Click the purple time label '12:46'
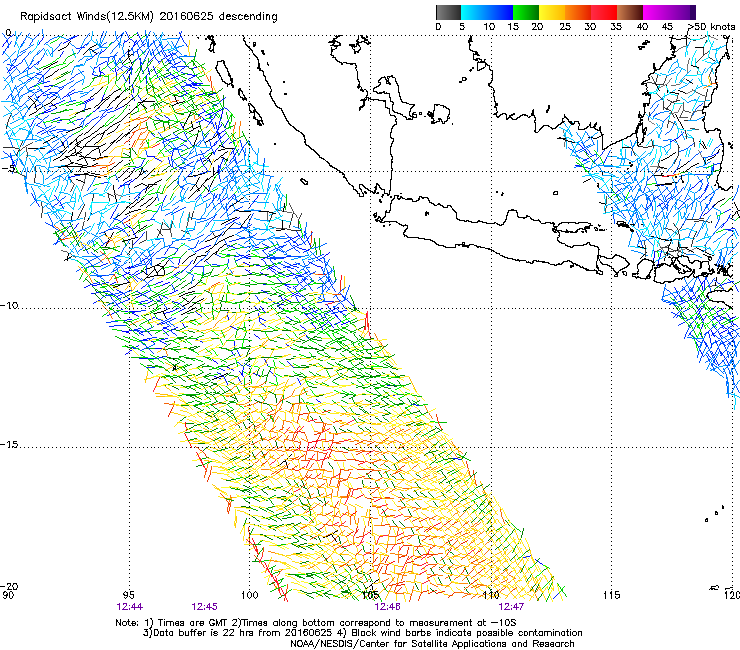This screenshot has height=650, width=740. [x=387, y=607]
